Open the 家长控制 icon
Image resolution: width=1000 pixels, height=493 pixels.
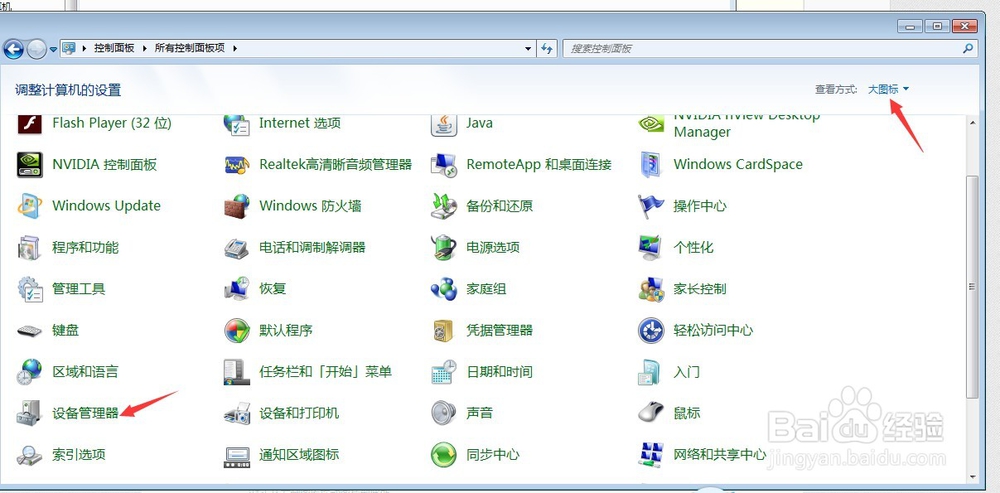coord(651,289)
